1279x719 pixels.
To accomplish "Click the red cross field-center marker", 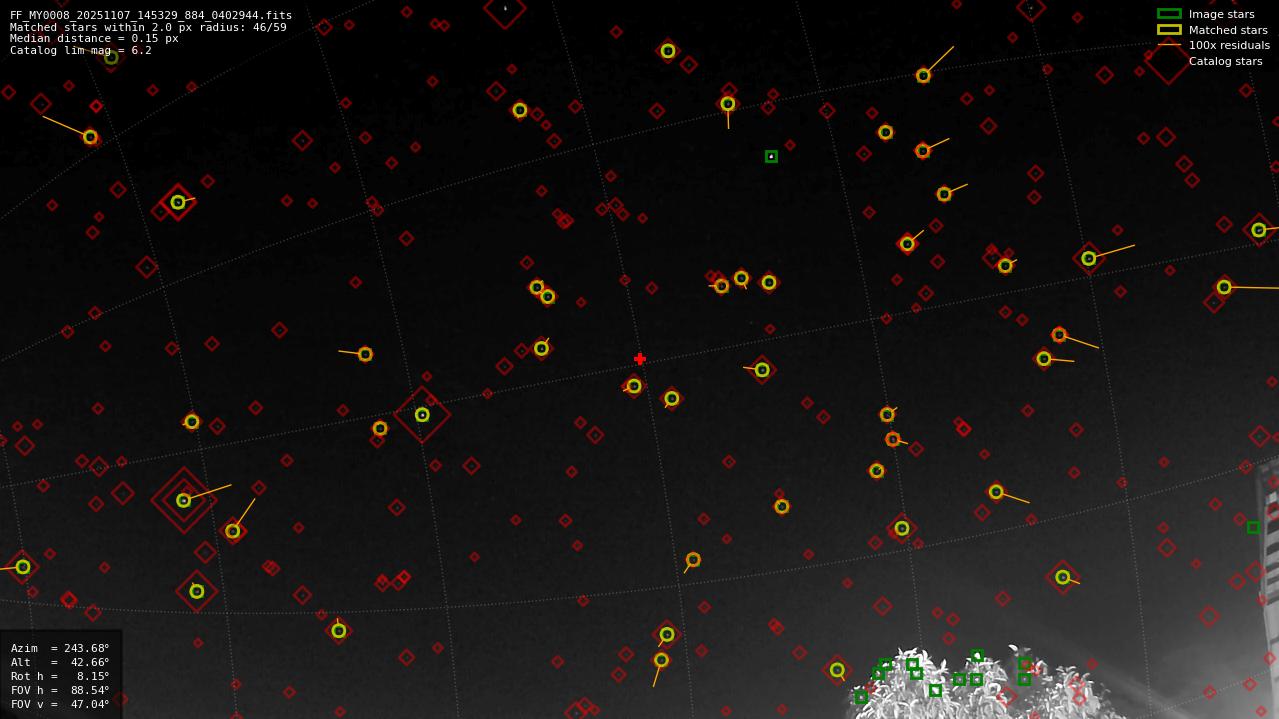I will pos(640,359).
